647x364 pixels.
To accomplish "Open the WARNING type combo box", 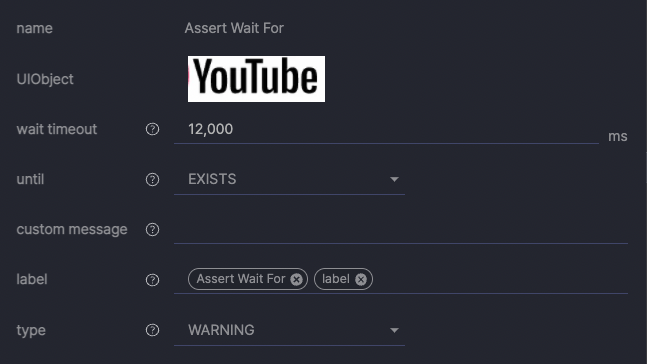I will point(289,330).
